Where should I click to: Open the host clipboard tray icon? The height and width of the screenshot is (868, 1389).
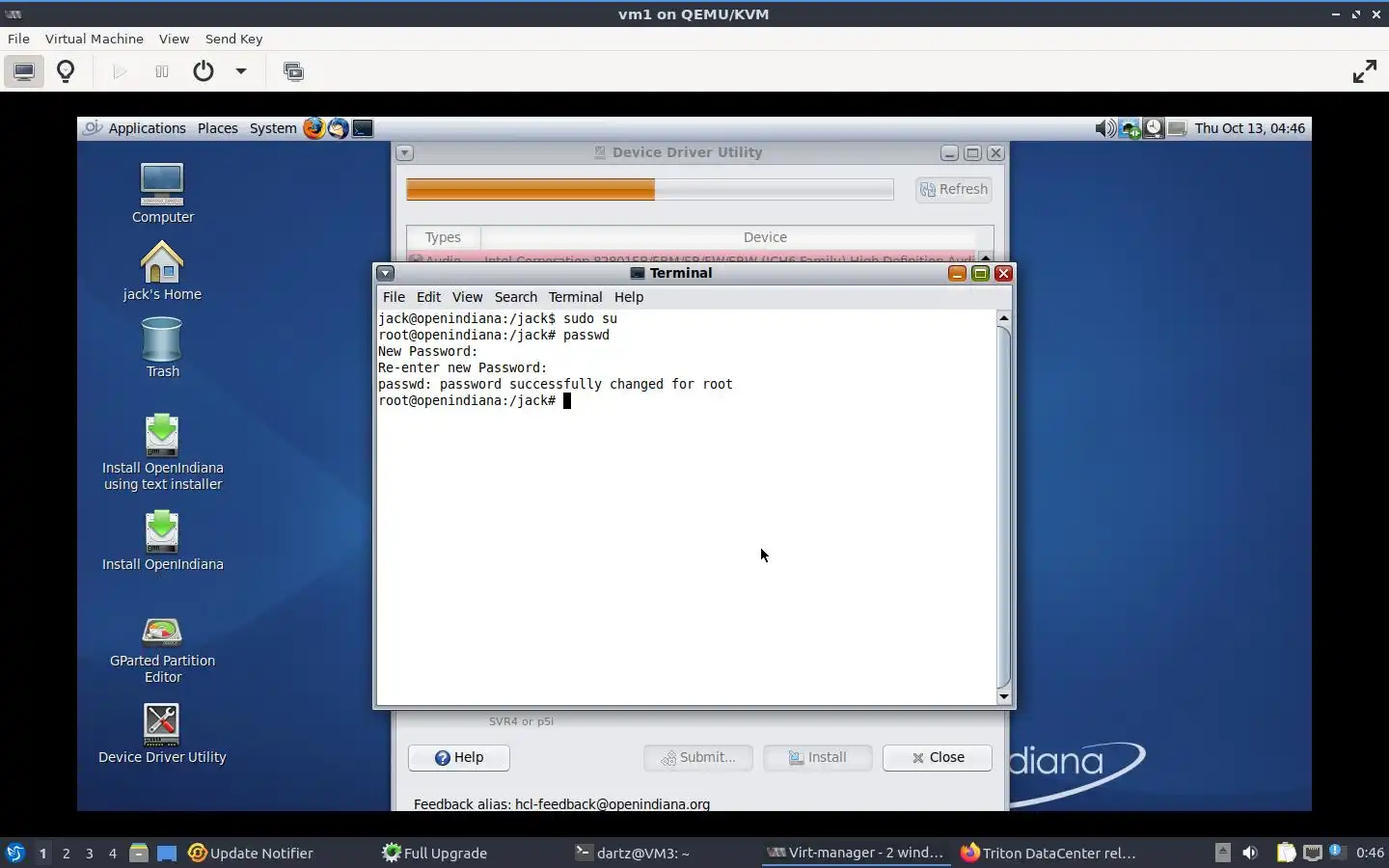1287,853
